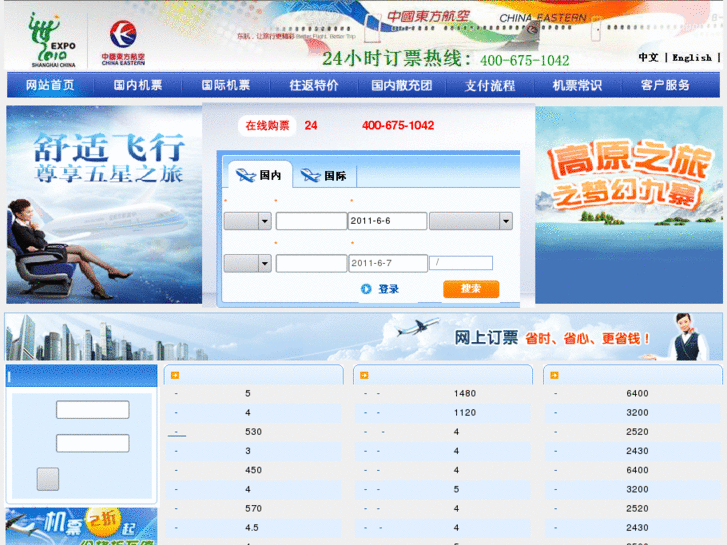Click the 在线购票 label
The width and height of the screenshot is (727, 545).
point(267,126)
